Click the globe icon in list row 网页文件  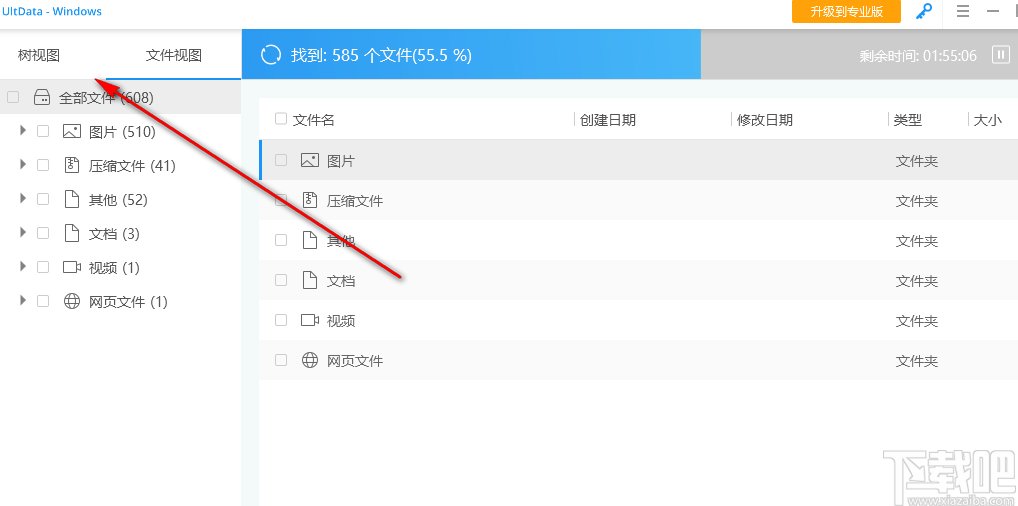pos(310,360)
